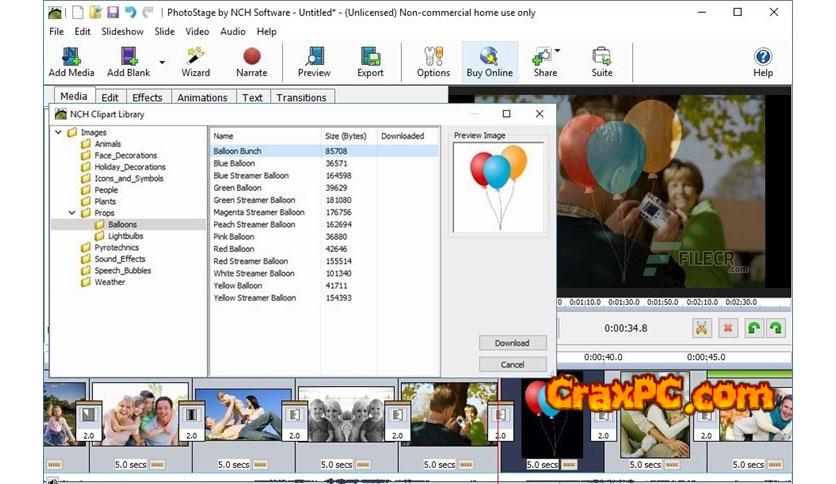Click the Download button
Screen dimensions: 836x484
click(x=511, y=343)
